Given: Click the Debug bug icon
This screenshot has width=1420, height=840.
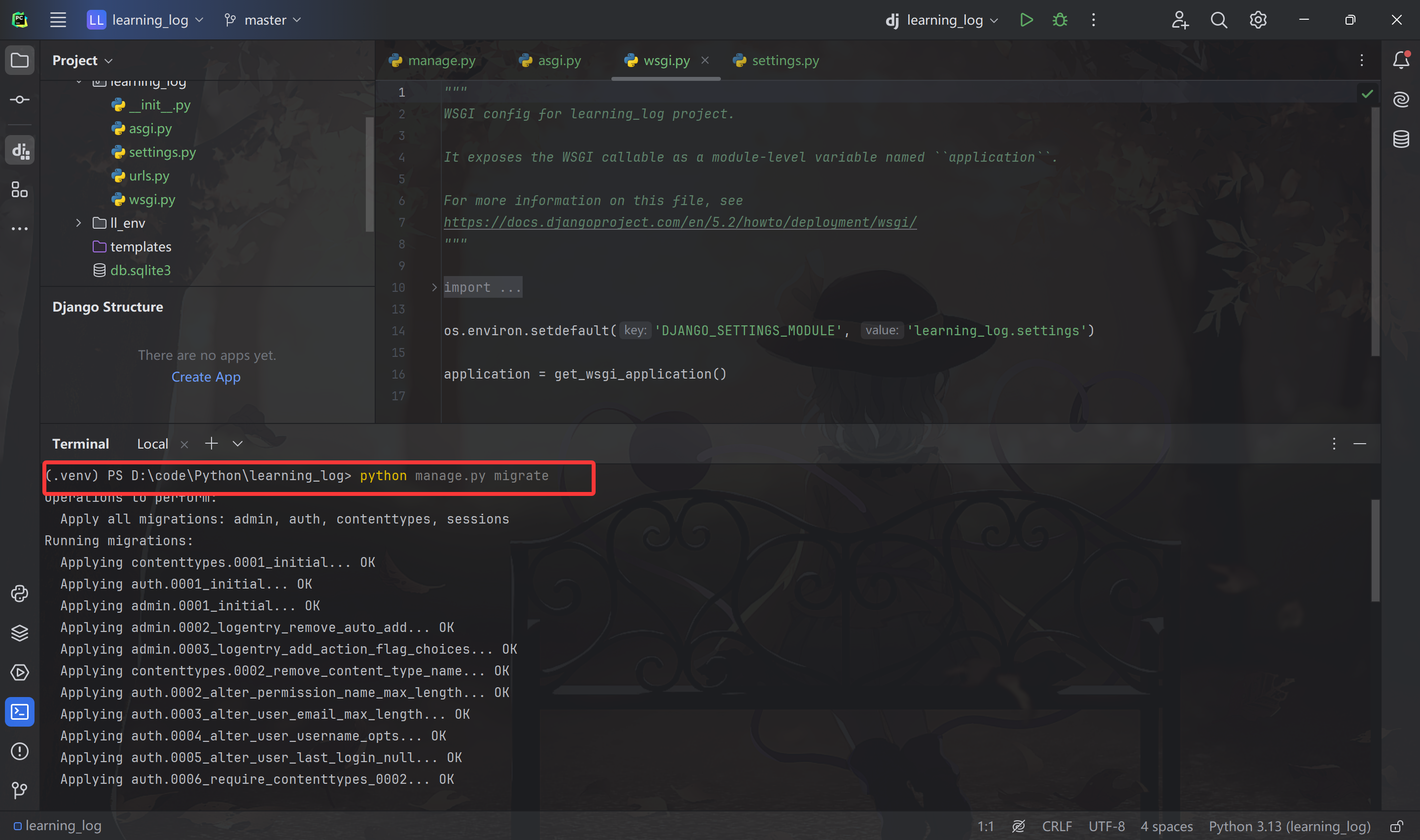Looking at the screenshot, I should [1060, 20].
